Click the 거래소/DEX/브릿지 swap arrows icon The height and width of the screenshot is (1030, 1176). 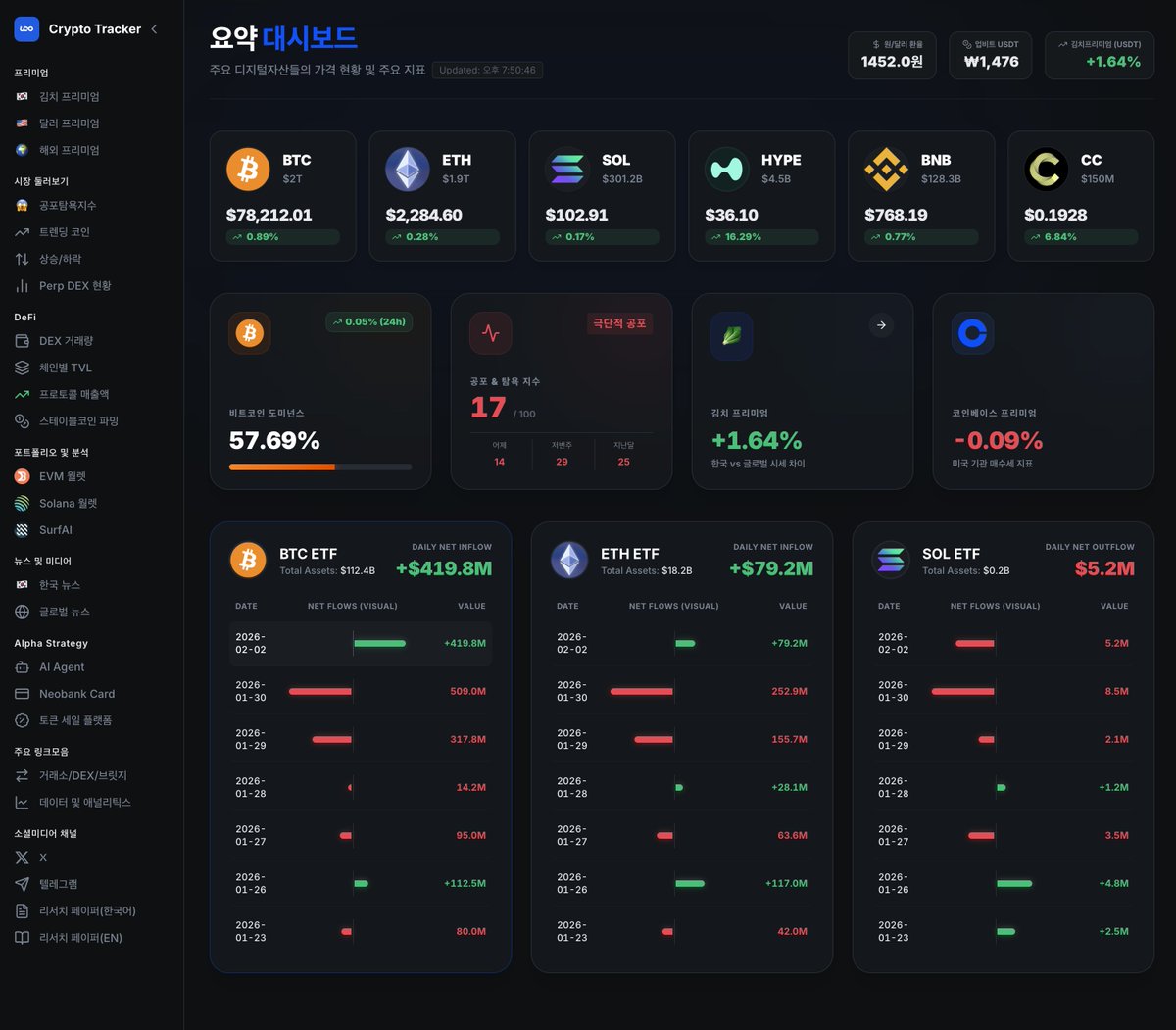pyautogui.click(x=22, y=776)
